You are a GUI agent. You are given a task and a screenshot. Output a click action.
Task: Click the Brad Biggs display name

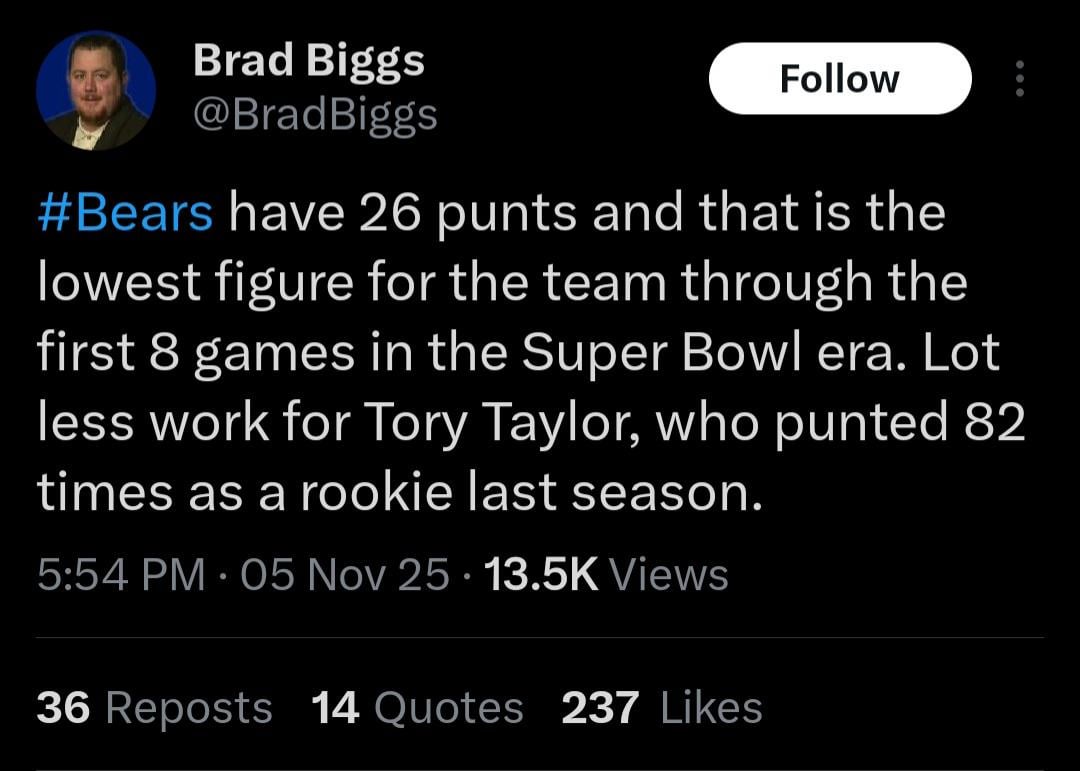tap(308, 61)
